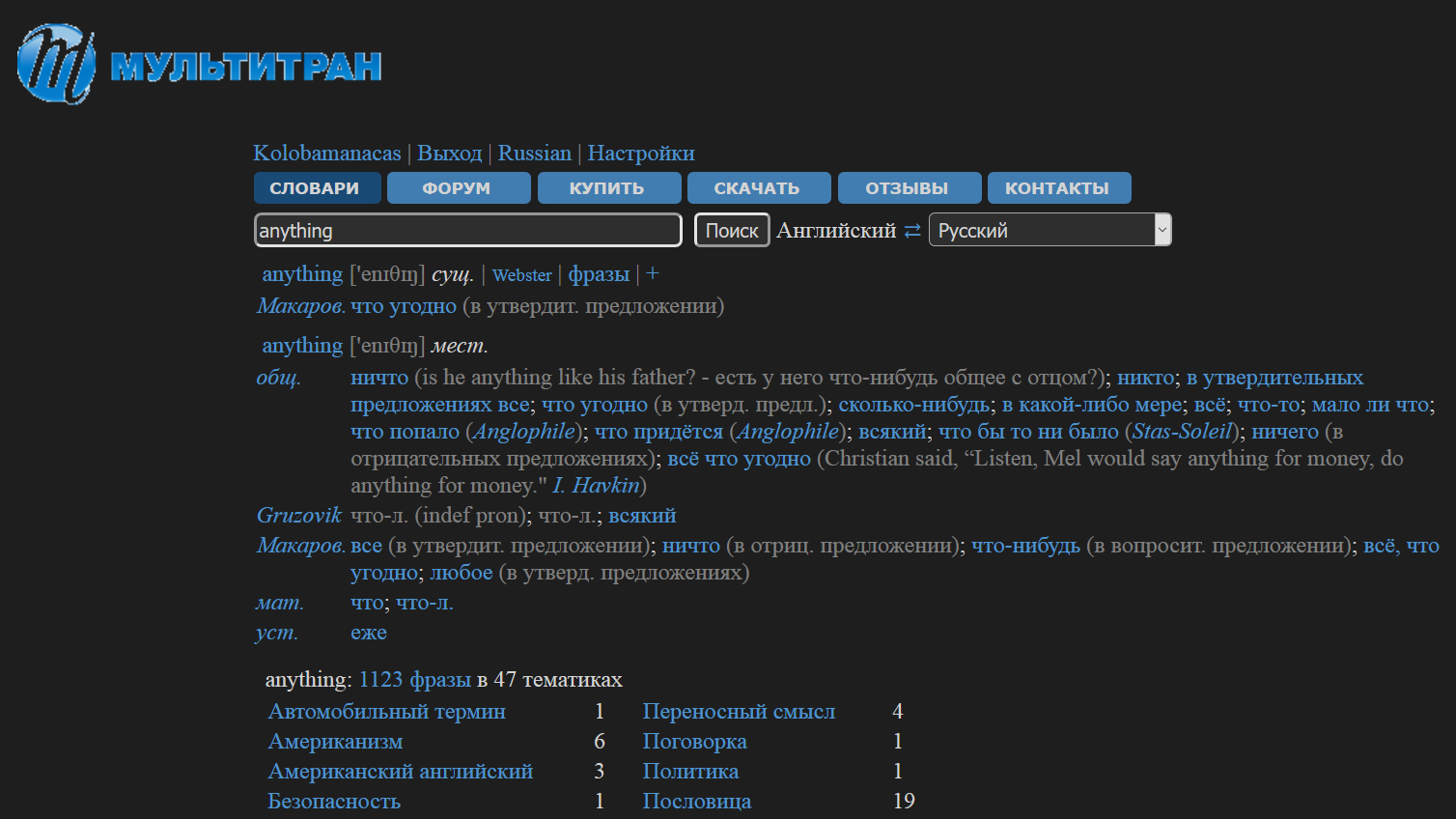Open the translation мало ли что
The width and height of the screenshot is (1456, 819).
[1370, 405]
